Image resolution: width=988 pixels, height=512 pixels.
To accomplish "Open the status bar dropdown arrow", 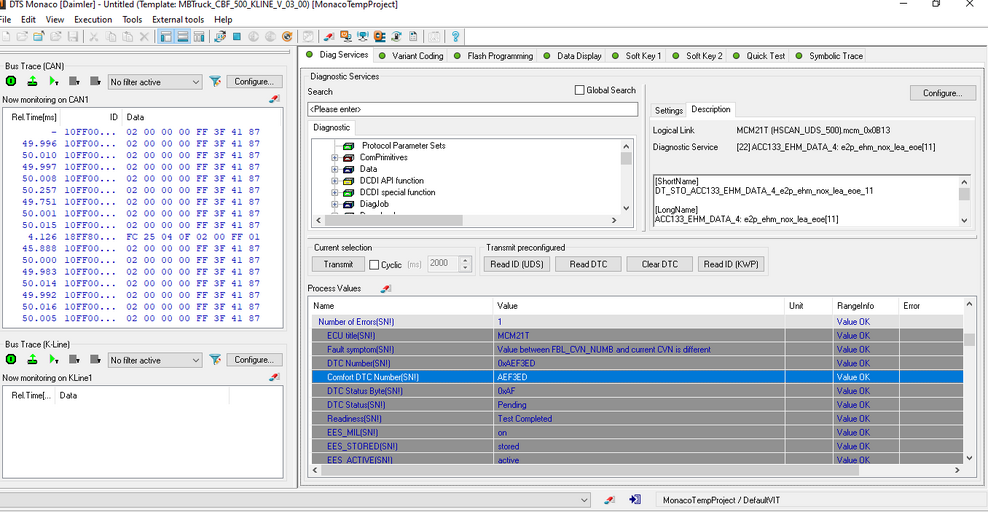I will [x=584, y=500].
